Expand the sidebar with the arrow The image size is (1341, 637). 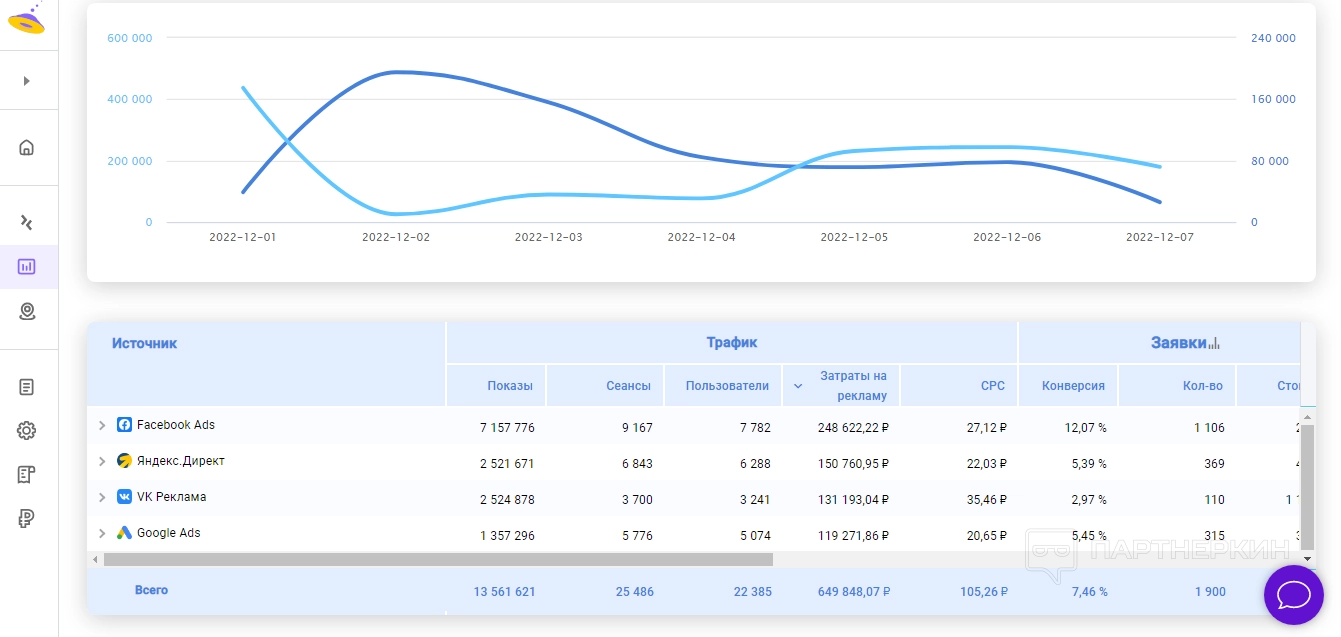point(27,81)
